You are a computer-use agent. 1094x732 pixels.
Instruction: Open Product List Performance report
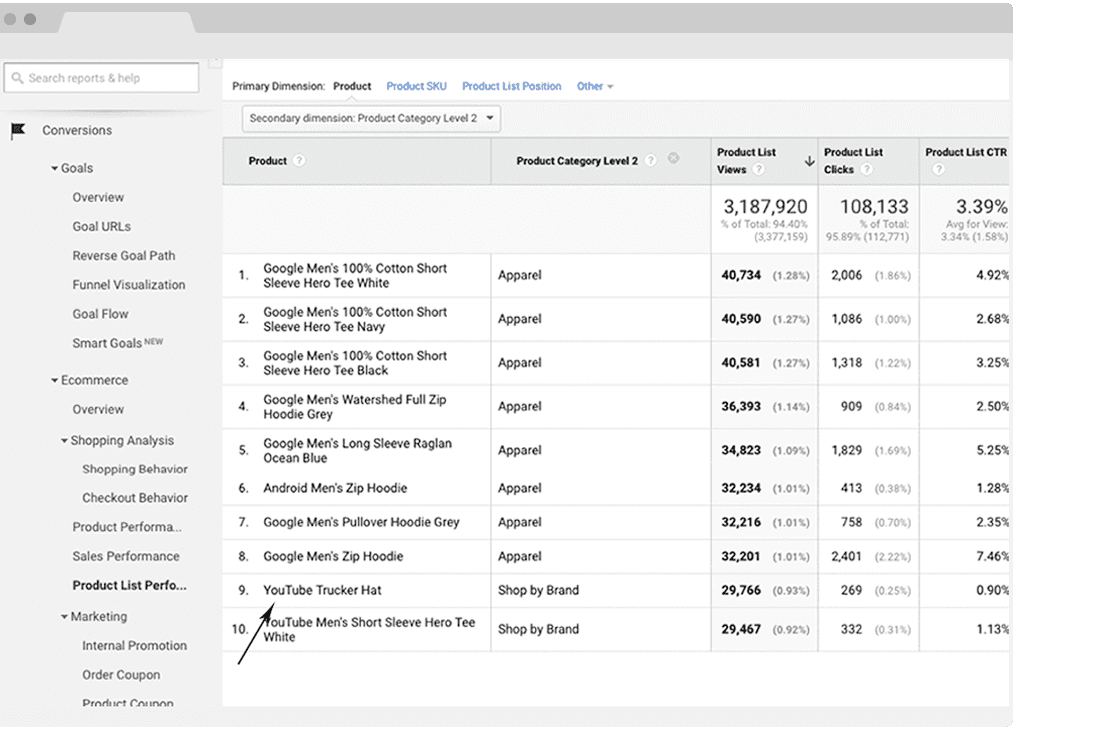pyautogui.click(x=130, y=585)
